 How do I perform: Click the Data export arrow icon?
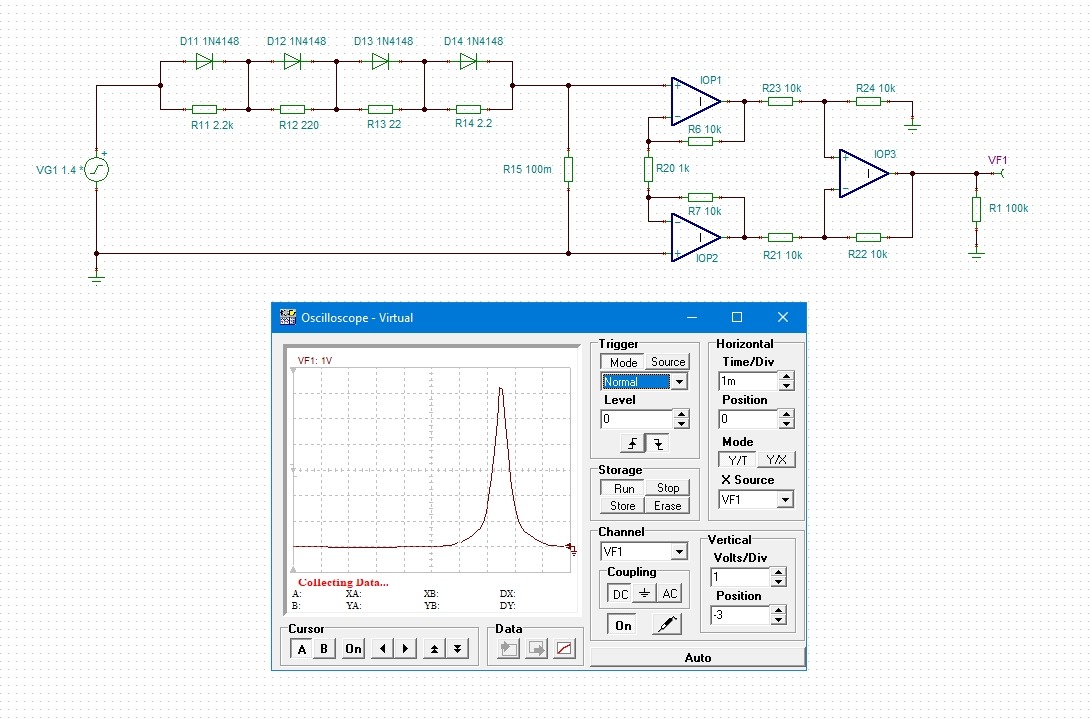coord(536,649)
